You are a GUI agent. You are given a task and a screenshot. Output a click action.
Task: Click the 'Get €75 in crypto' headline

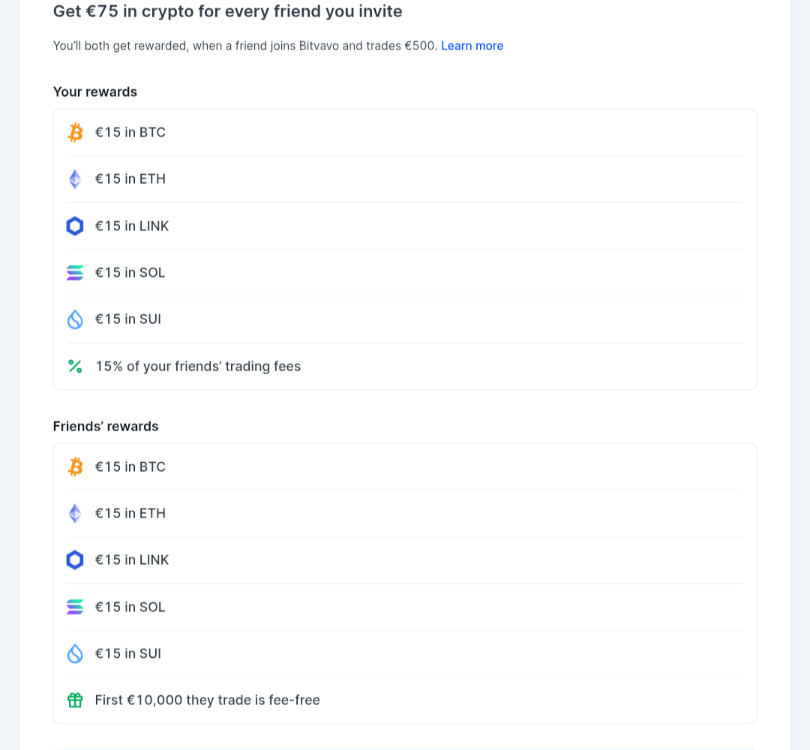click(228, 11)
